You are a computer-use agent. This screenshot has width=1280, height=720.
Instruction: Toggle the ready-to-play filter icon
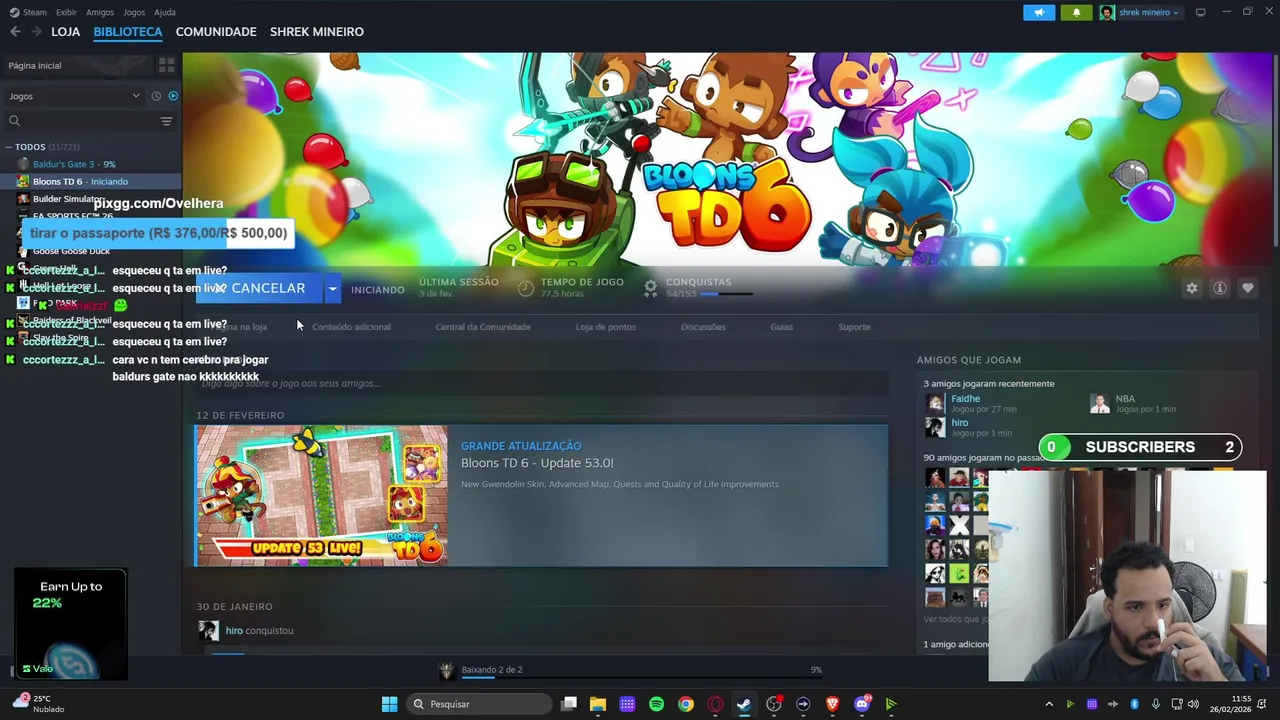click(173, 96)
